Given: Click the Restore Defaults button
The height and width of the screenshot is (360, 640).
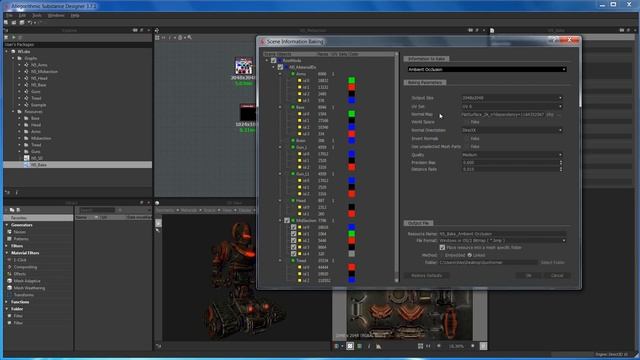Looking at the screenshot, I should point(427,276).
